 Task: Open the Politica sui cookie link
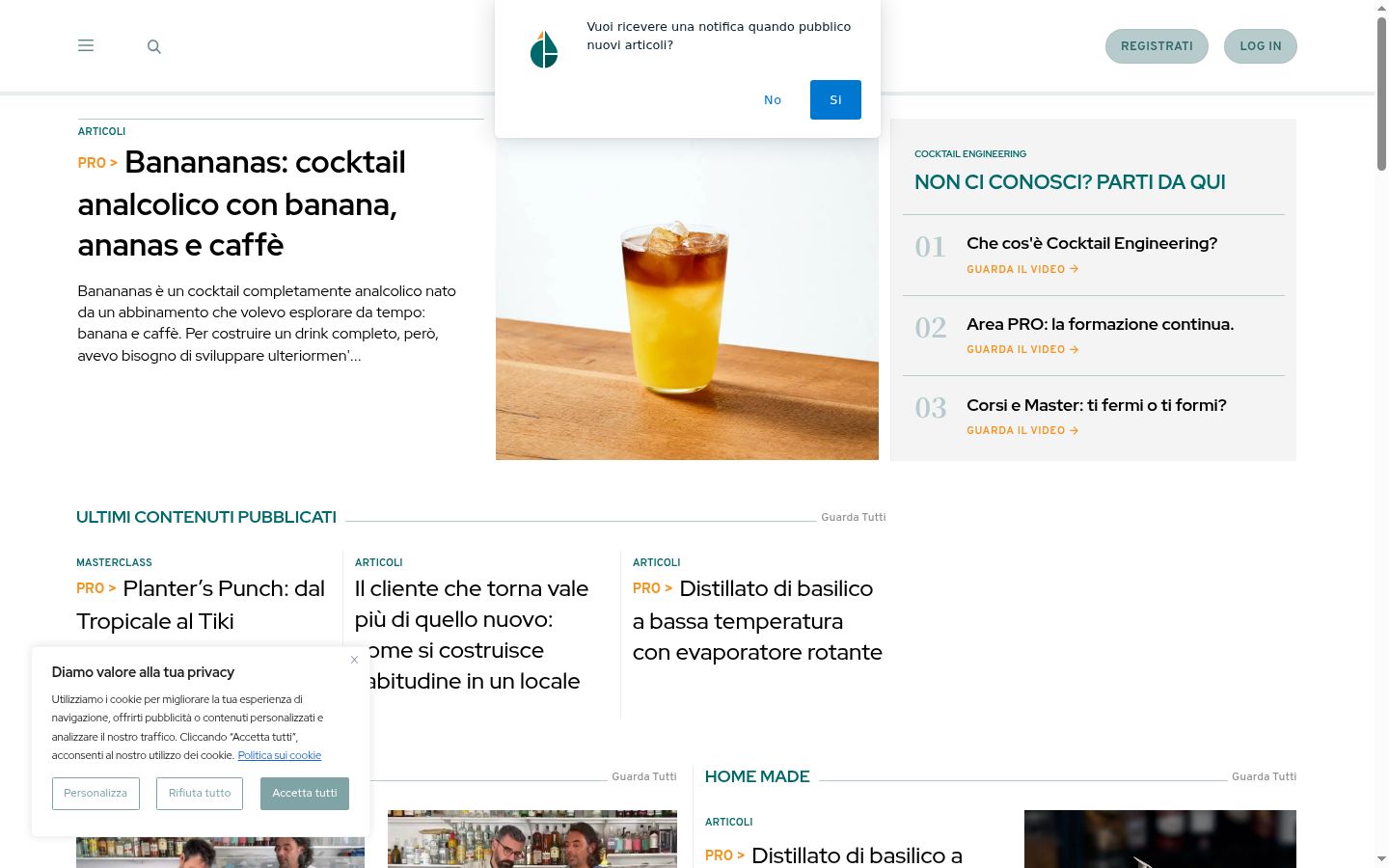pos(279,755)
